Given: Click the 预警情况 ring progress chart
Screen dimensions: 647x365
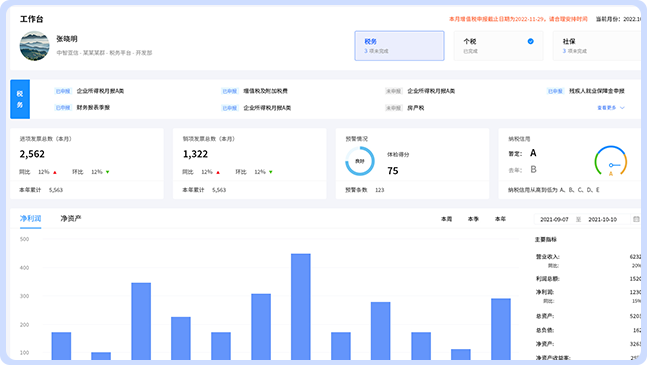Looking at the screenshot, I should (360, 161).
